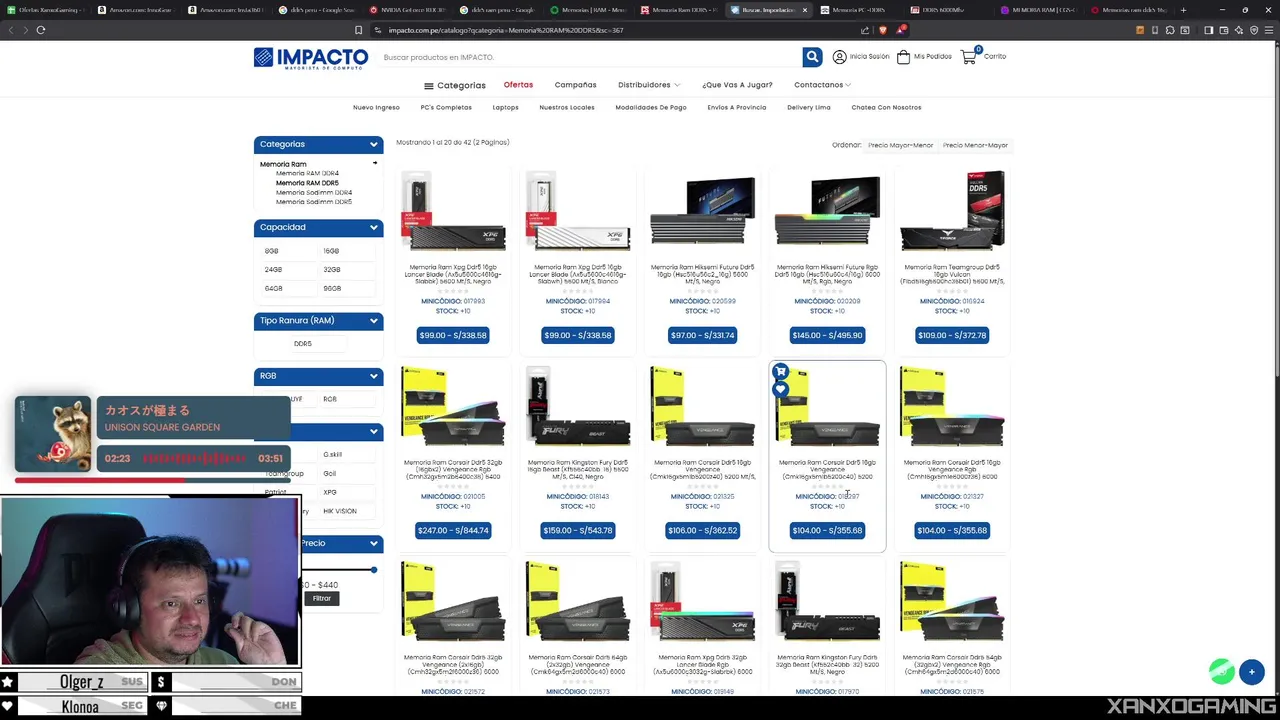Click the IMPACTO logo
This screenshot has width=1280, height=720.
pyautogui.click(x=311, y=58)
